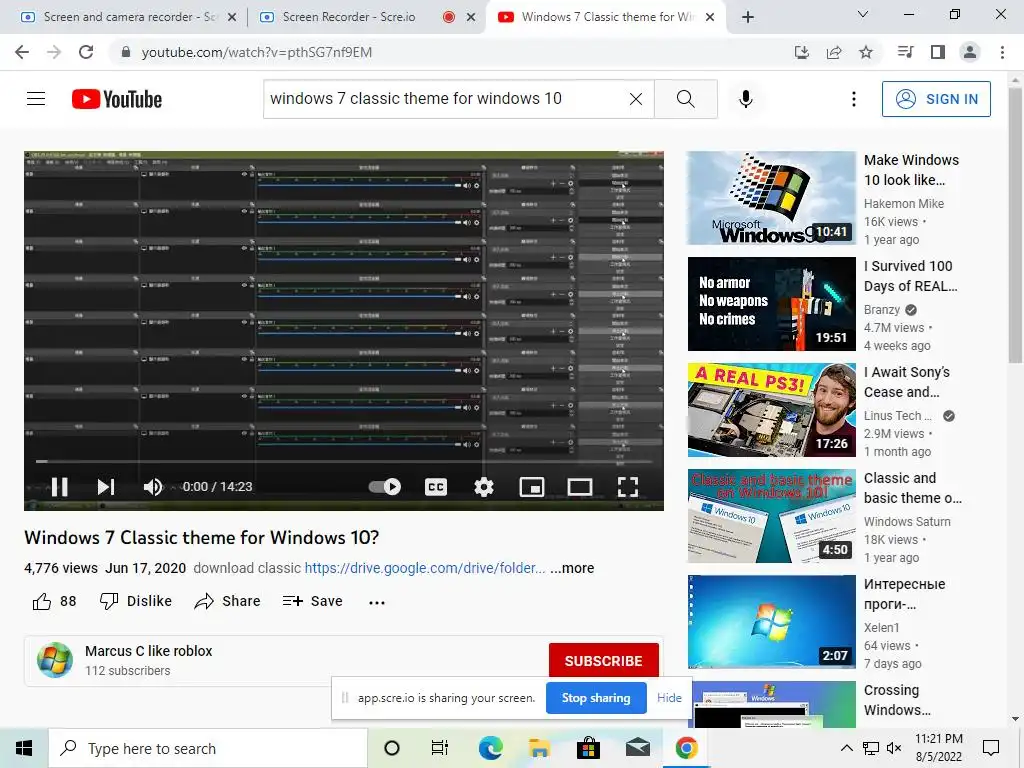This screenshot has width=1024, height=768.
Task: Bookmark this page with the star
Action: [x=866, y=52]
